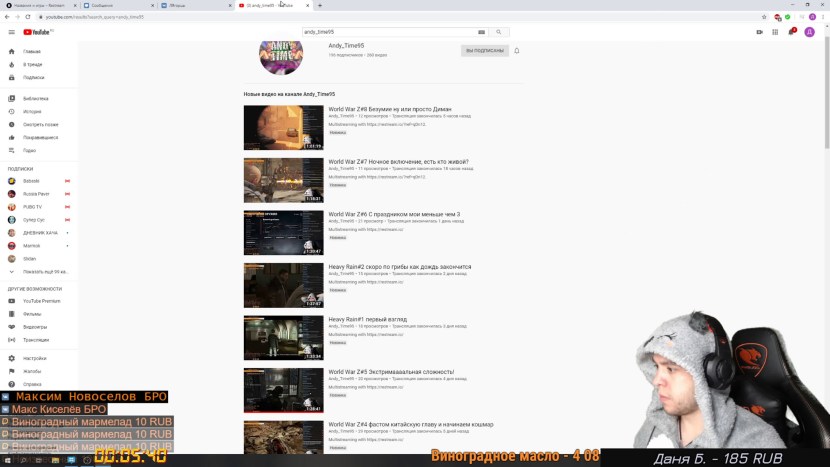Click the World War Z#7 video thumbnail
The width and height of the screenshot is (830, 467).
283,180
